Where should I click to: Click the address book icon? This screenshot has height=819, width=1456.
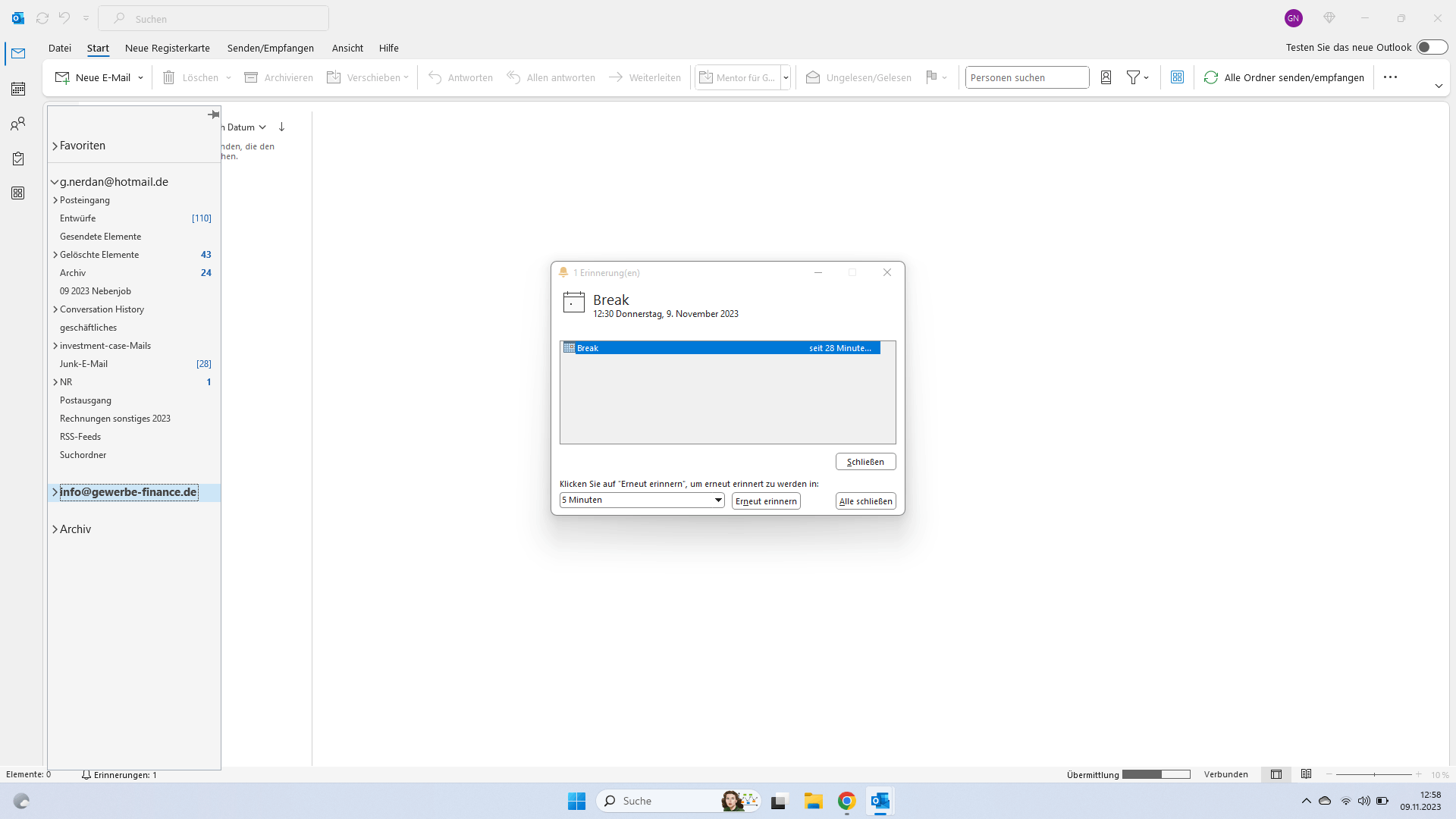pyautogui.click(x=1106, y=77)
